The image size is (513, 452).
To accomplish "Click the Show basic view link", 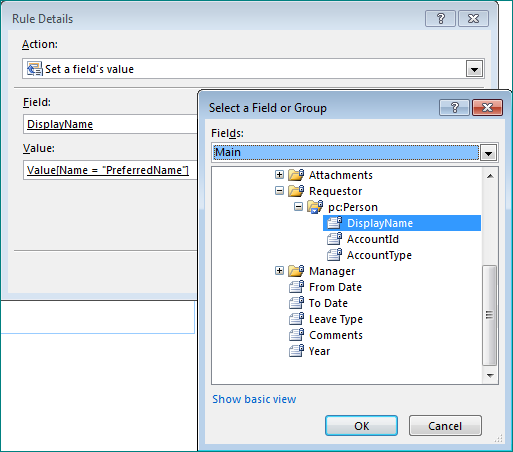I will 254,399.
